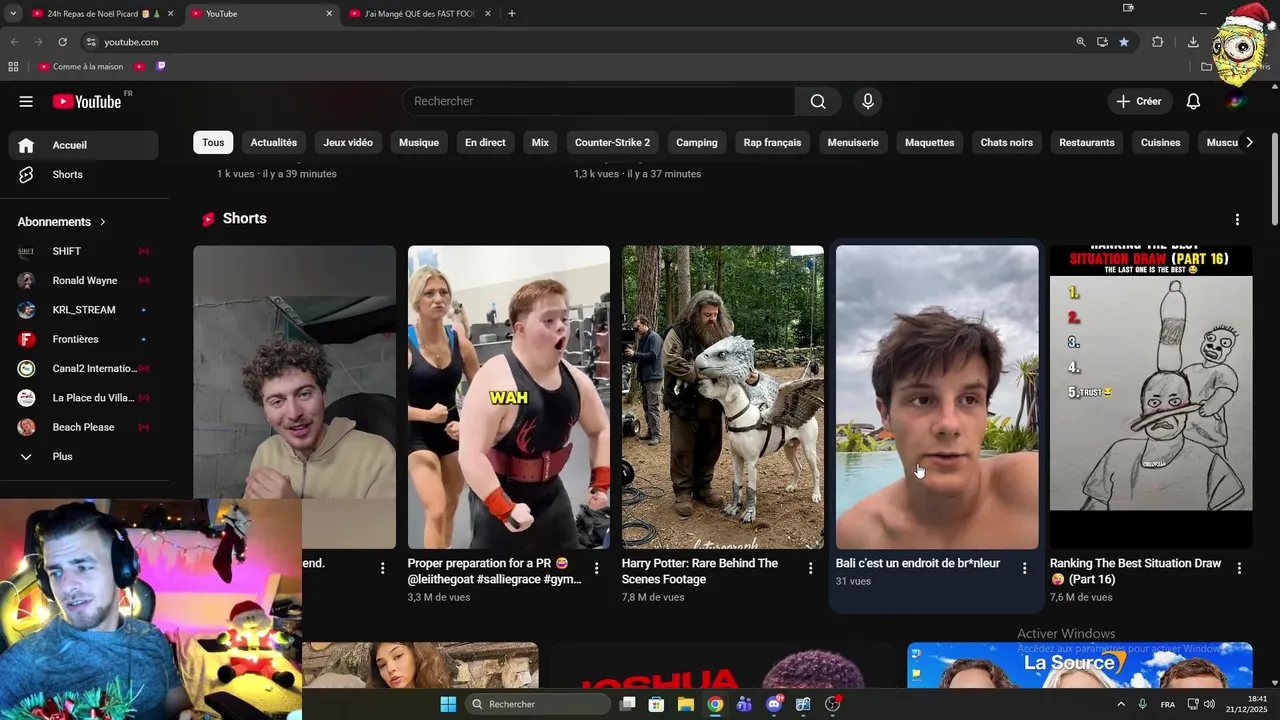Select the Menuiserie filter chip
This screenshot has width=1280, height=720.
pos(853,142)
